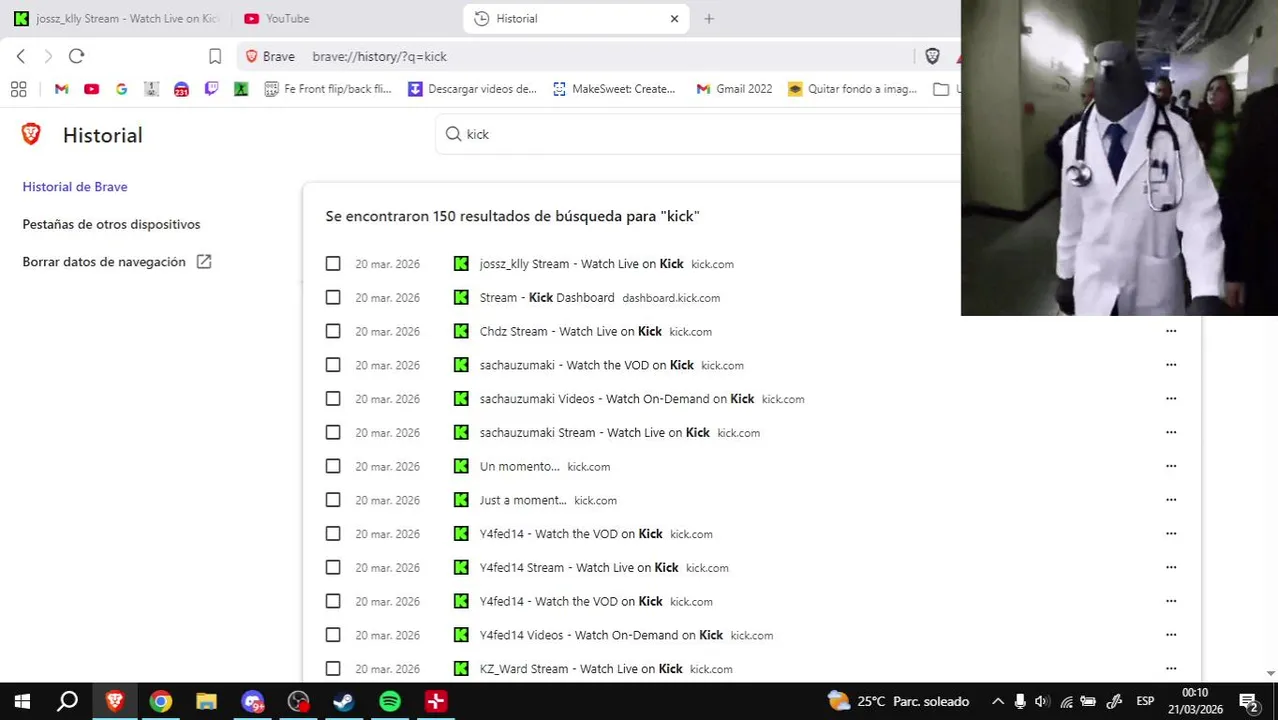Show hidden system tray icons
1278x720 pixels.
point(997,701)
